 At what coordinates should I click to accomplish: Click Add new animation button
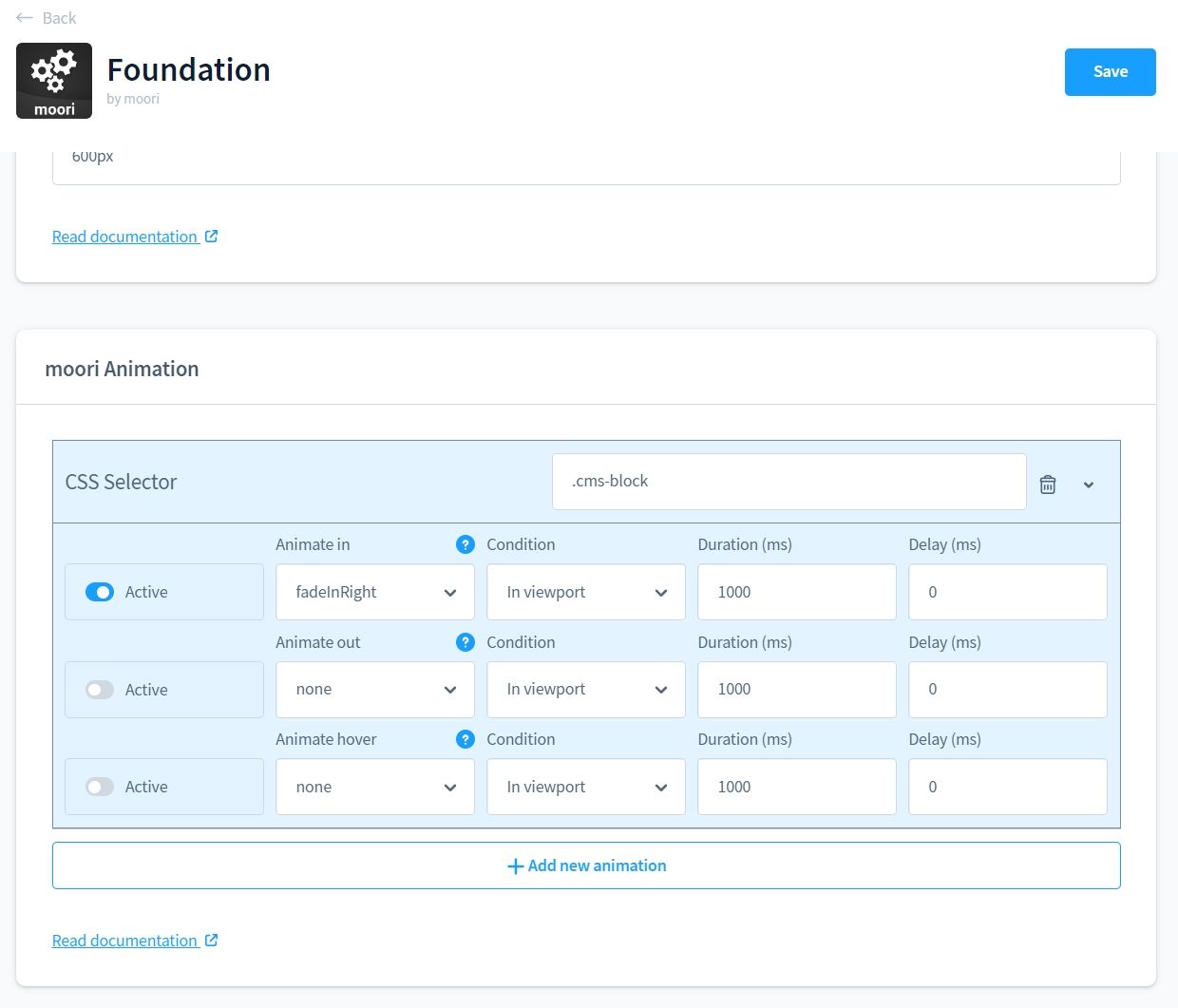tap(586, 865)
